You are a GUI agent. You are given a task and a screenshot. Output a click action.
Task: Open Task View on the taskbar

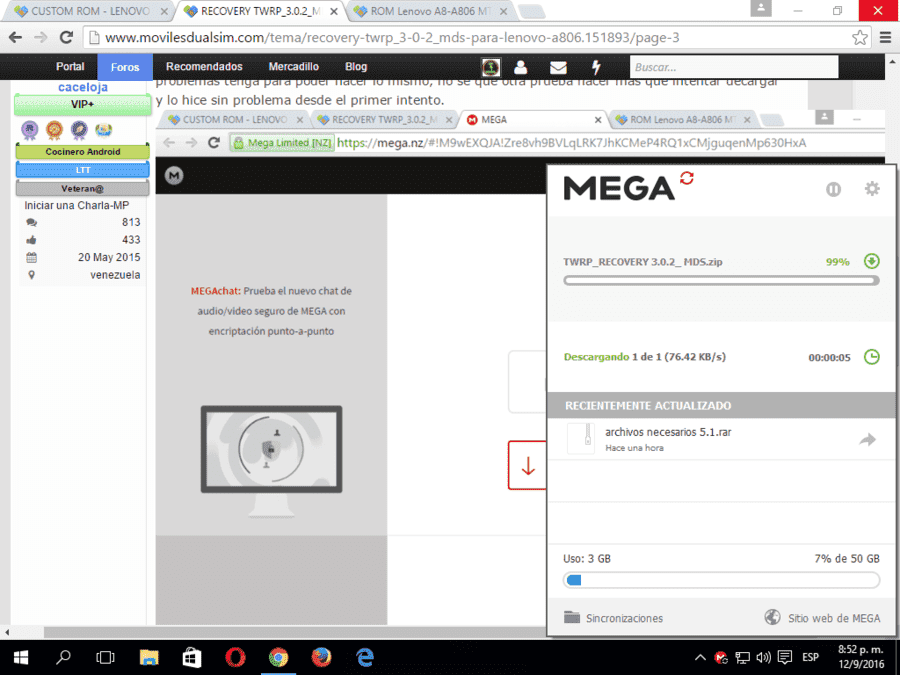pyautogui.click(x=106, y=657)
